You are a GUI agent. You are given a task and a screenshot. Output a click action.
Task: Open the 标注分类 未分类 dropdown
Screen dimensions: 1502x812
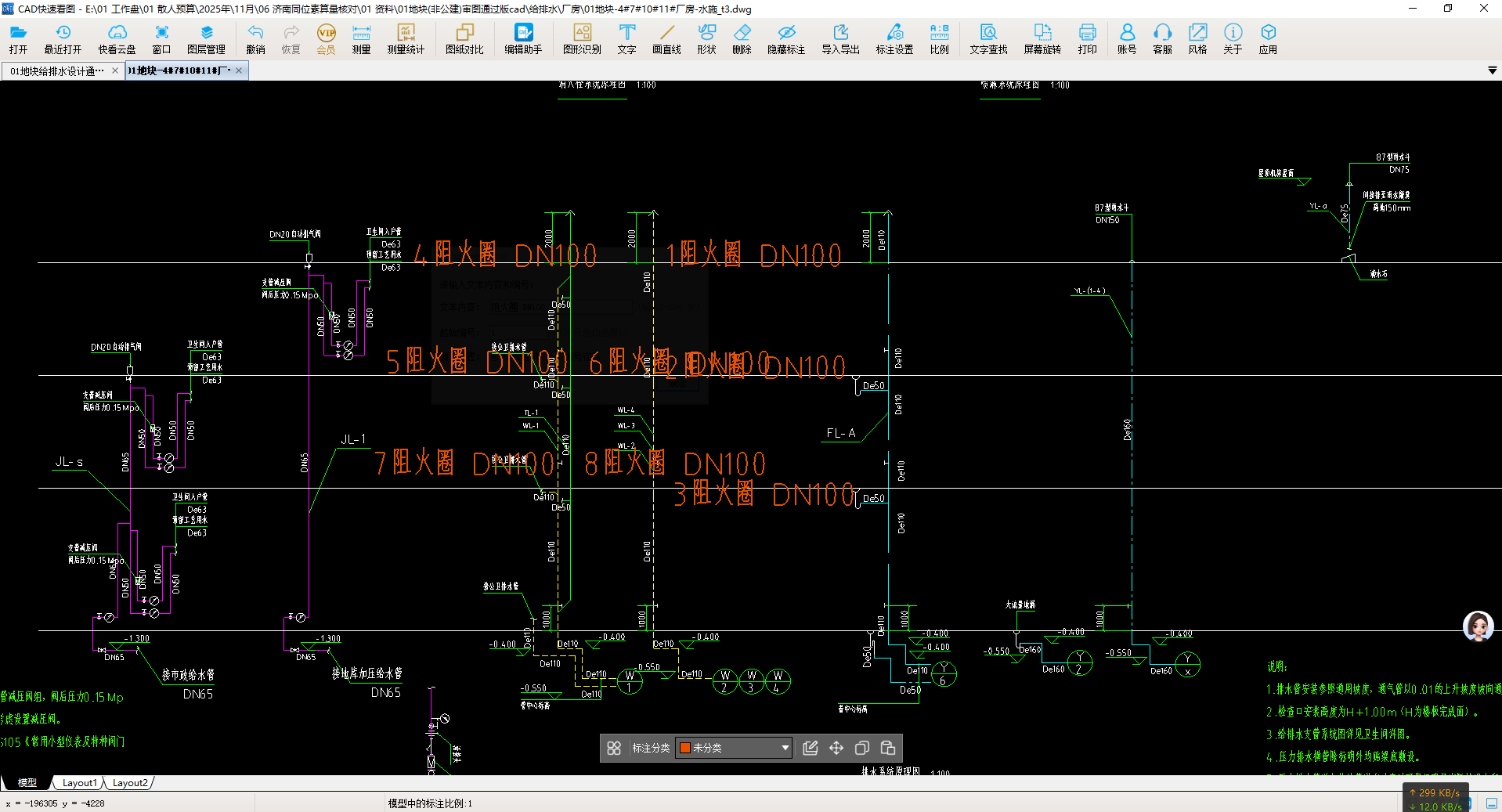point(734,748)
